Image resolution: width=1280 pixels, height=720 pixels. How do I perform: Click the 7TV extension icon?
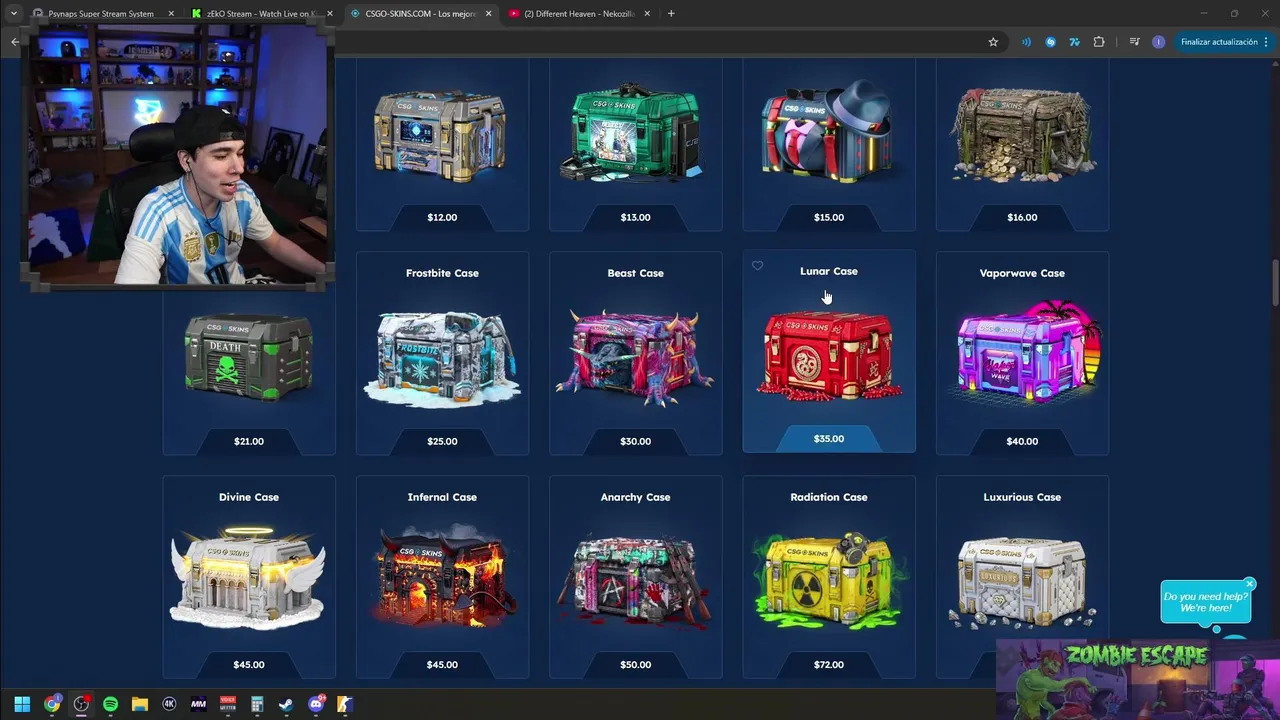[1075, 42]
